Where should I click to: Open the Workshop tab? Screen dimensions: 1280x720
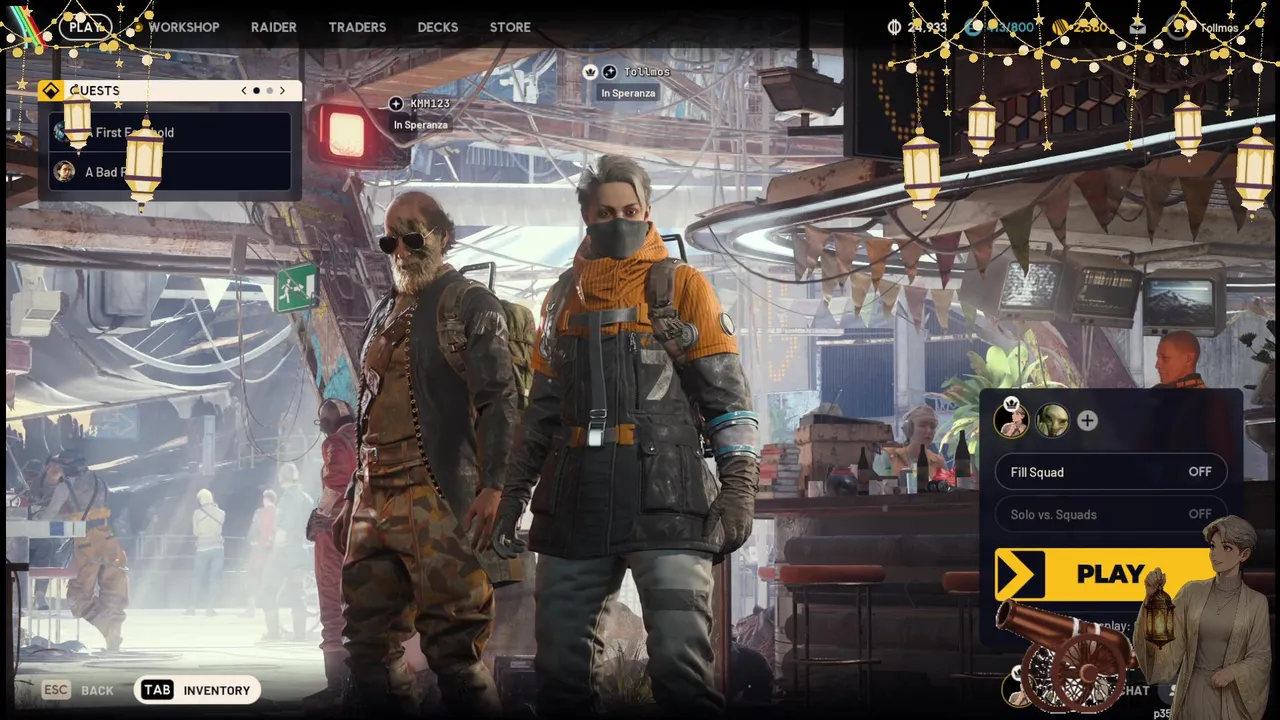(184, 27)
